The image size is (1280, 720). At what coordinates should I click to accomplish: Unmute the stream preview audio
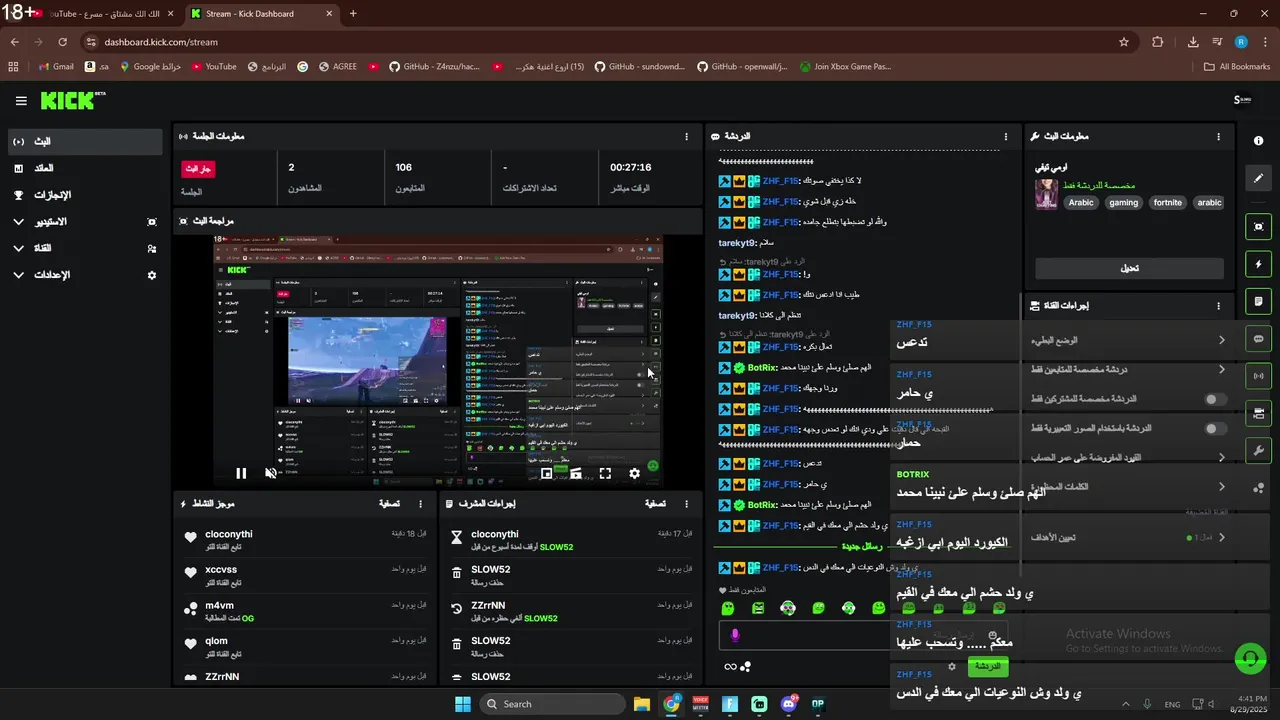pyautogui.click(x=271, y=473)
